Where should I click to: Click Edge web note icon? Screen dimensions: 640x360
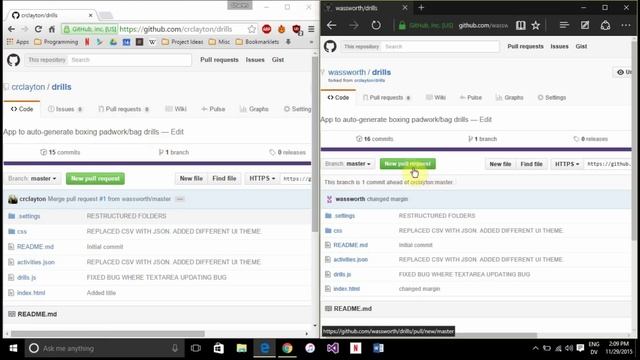click(585, 25)
